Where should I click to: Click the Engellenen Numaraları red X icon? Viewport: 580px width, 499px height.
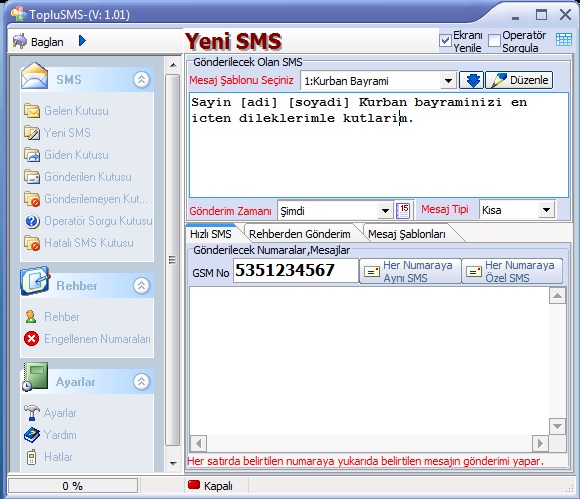click(31, 338)
